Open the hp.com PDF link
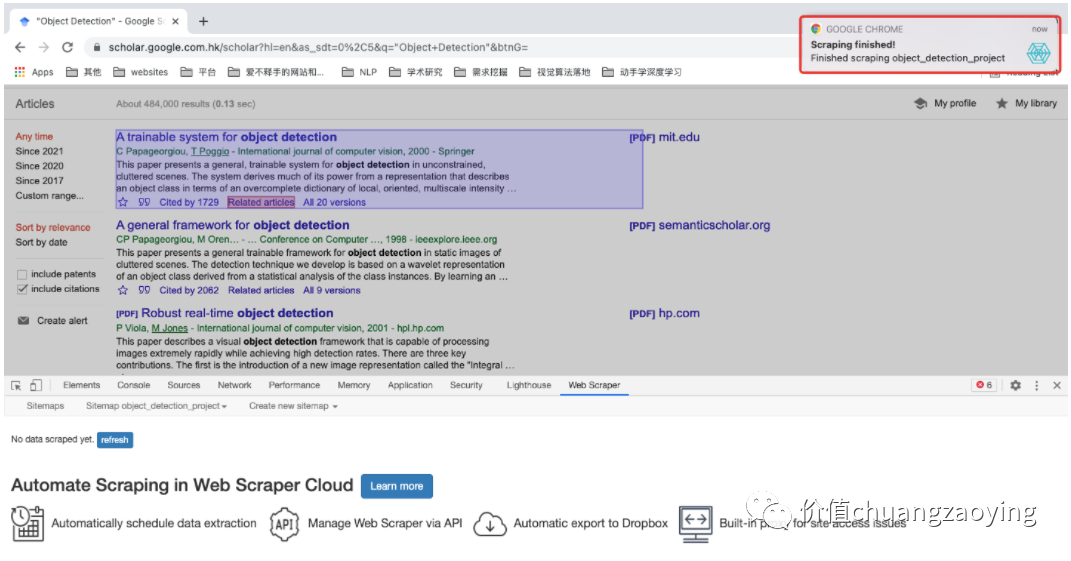The height and width of the screenshot is (561, 1071). point(664,314)
